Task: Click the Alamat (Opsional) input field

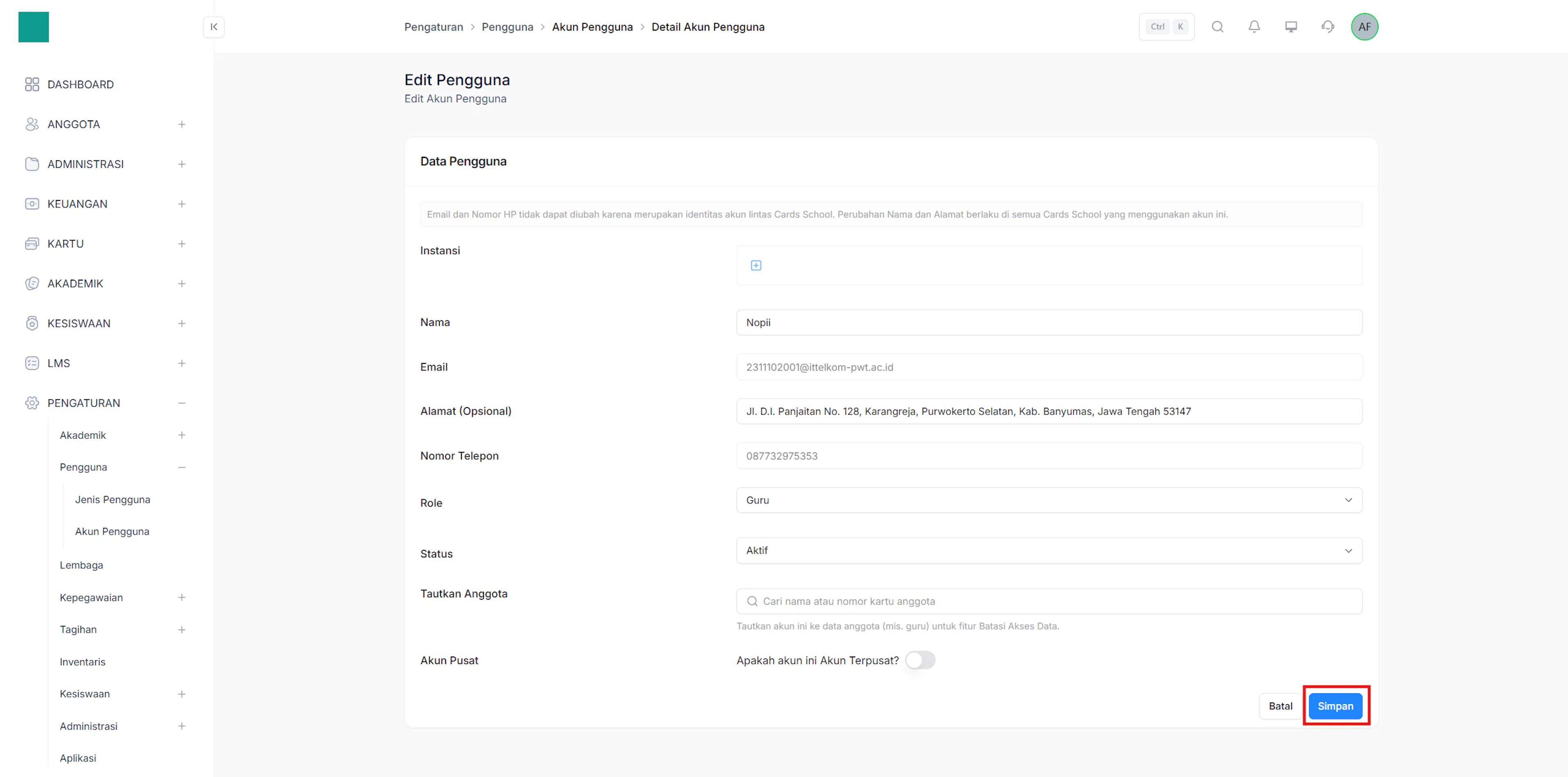Action: click(x=1049, y=411)
